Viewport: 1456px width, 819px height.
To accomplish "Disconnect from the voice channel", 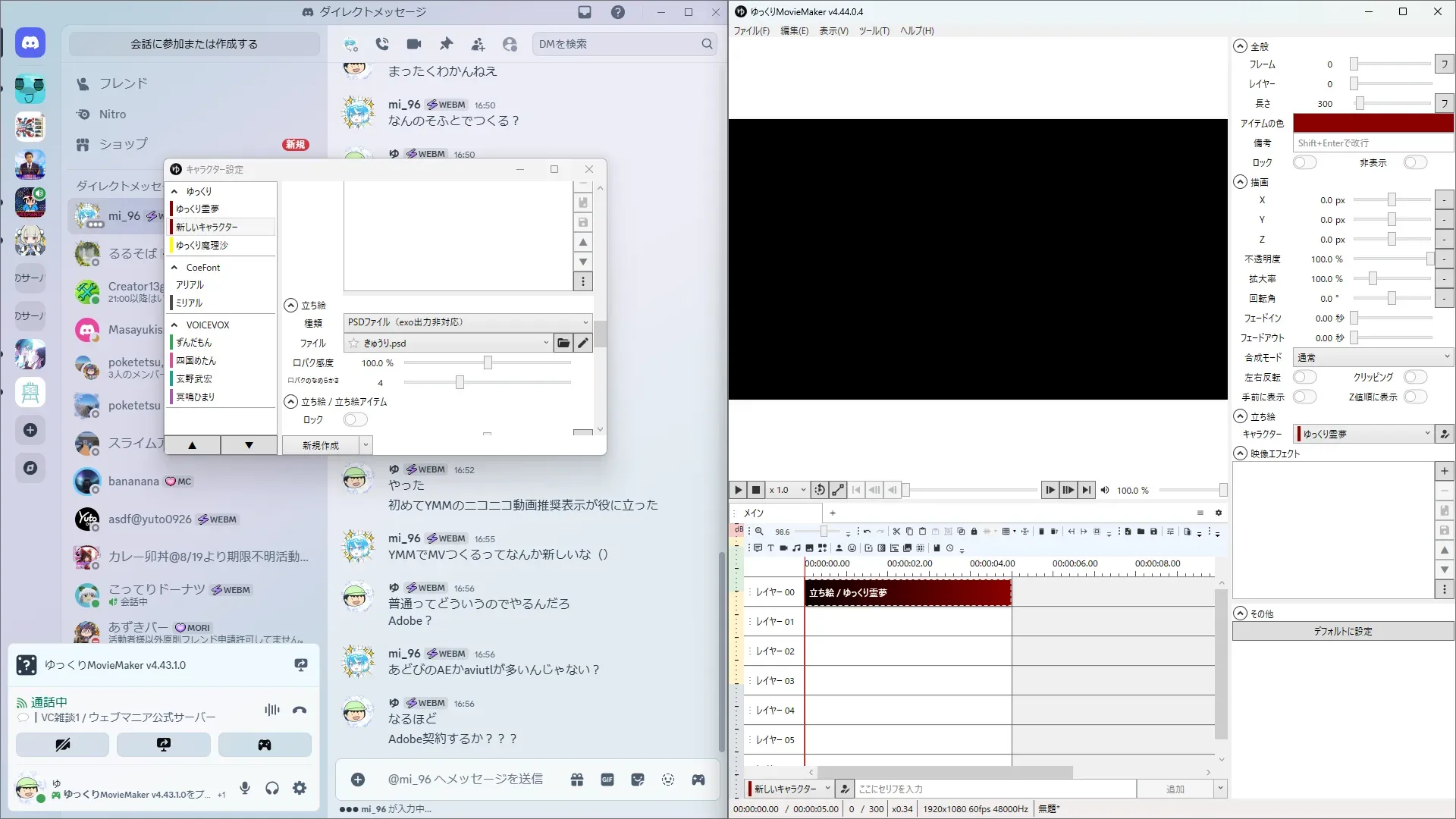I will [300, 710].
